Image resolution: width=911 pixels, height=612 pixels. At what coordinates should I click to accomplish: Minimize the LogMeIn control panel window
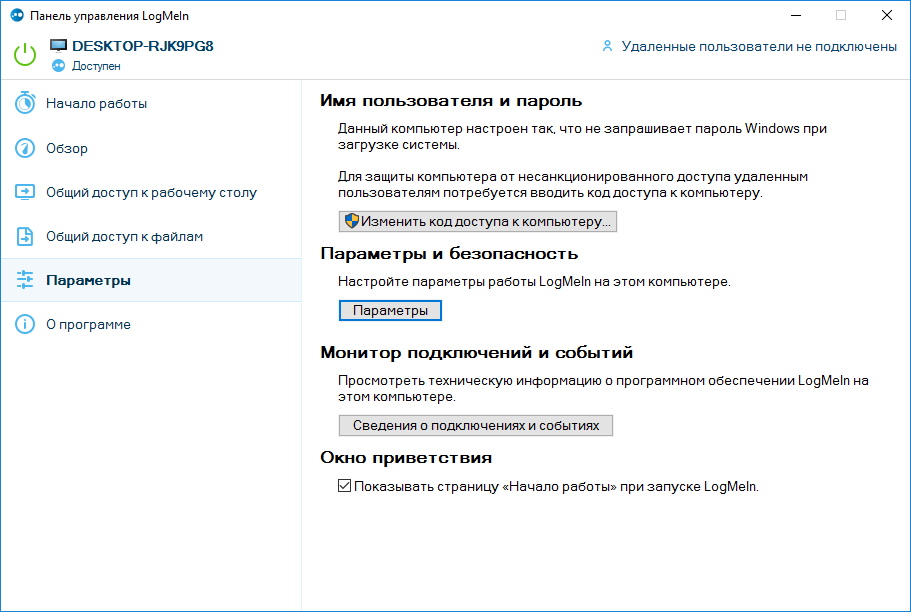click(x=796, y=15)
